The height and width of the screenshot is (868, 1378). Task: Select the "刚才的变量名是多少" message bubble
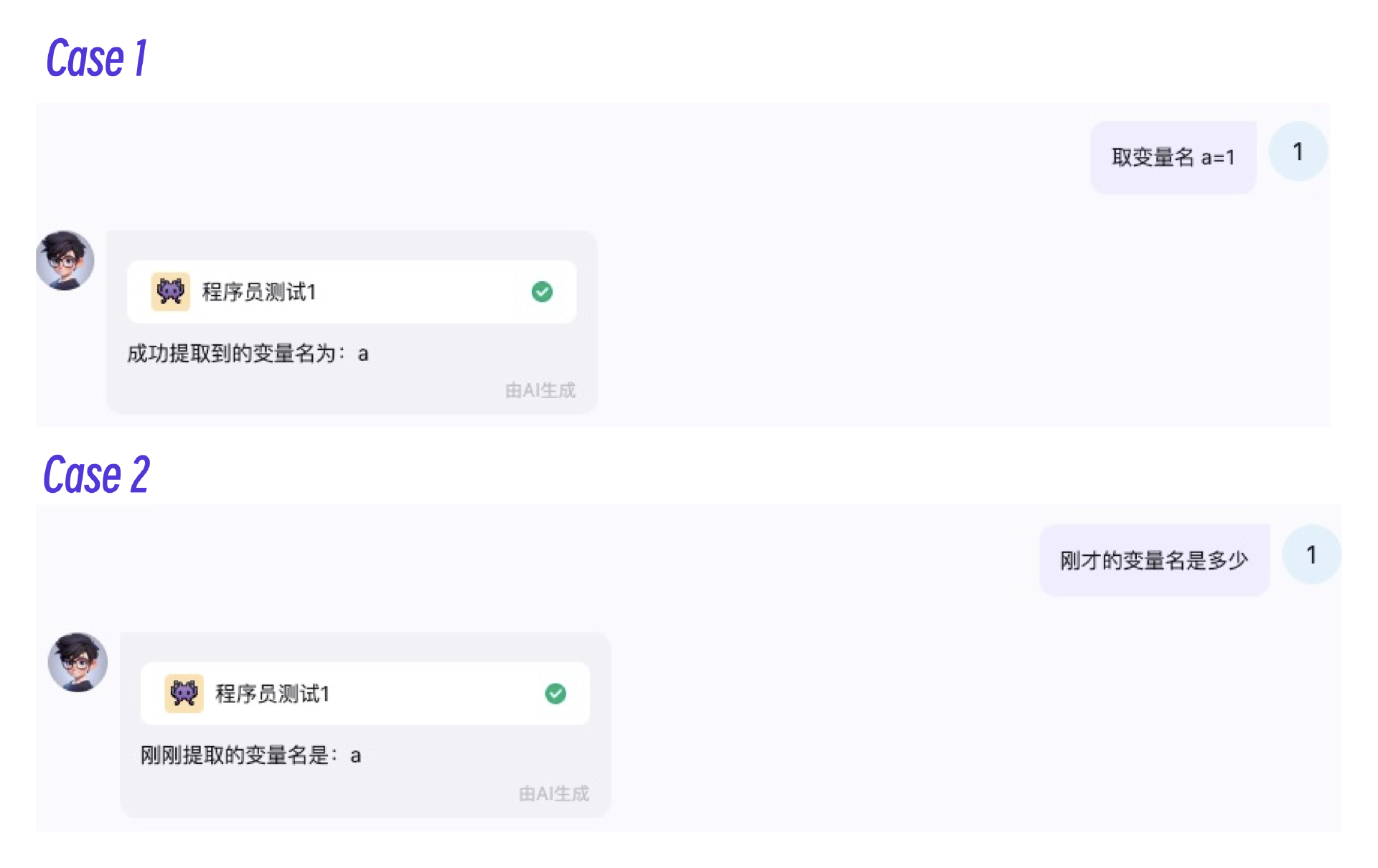(x=1154, y=560)
